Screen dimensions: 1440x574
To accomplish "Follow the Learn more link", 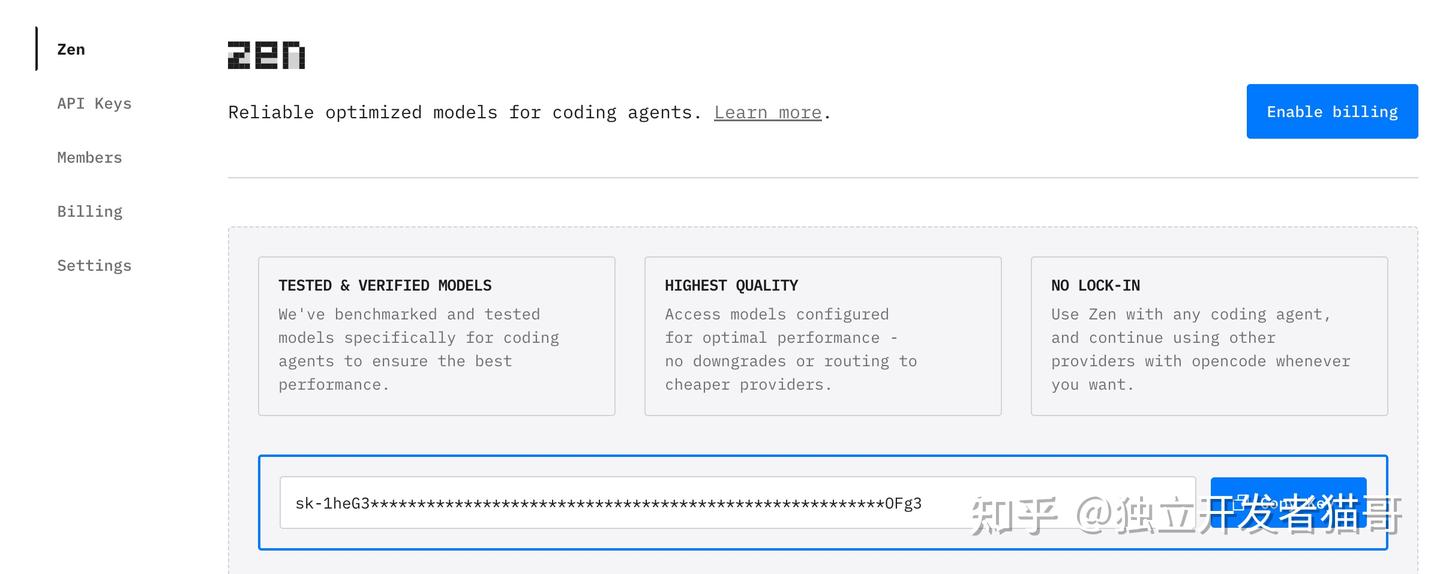I will 767,112.
